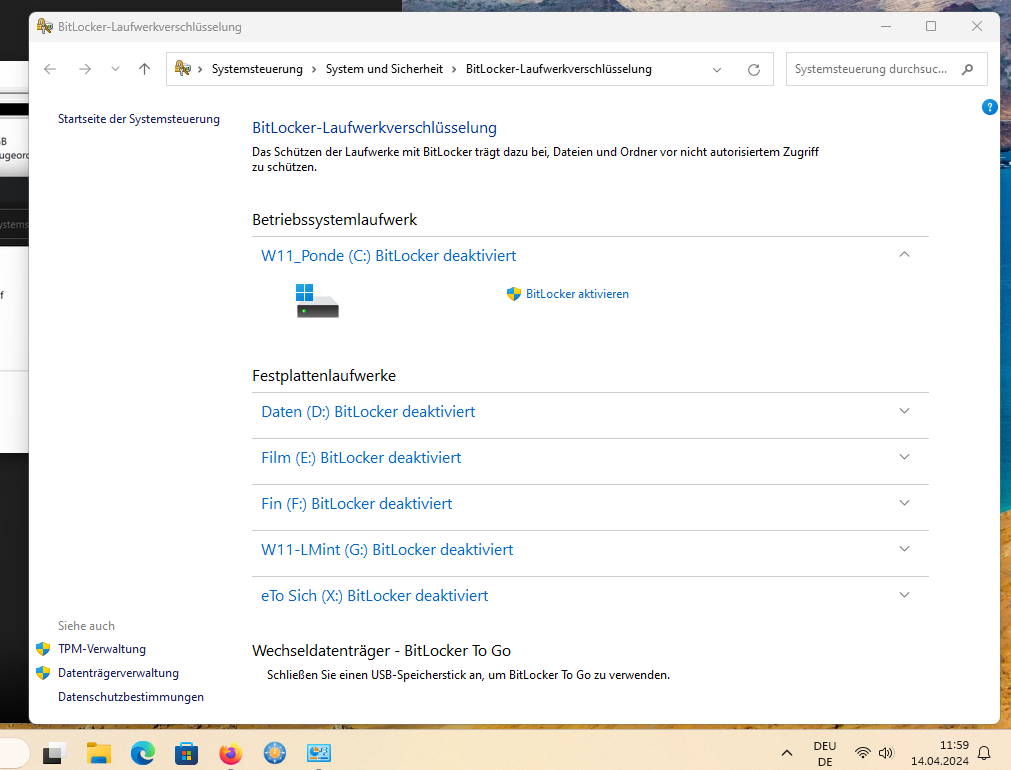Click window title bar BitLocker icon
This screenshot has height=770, width=1011.
coord(44,26)
